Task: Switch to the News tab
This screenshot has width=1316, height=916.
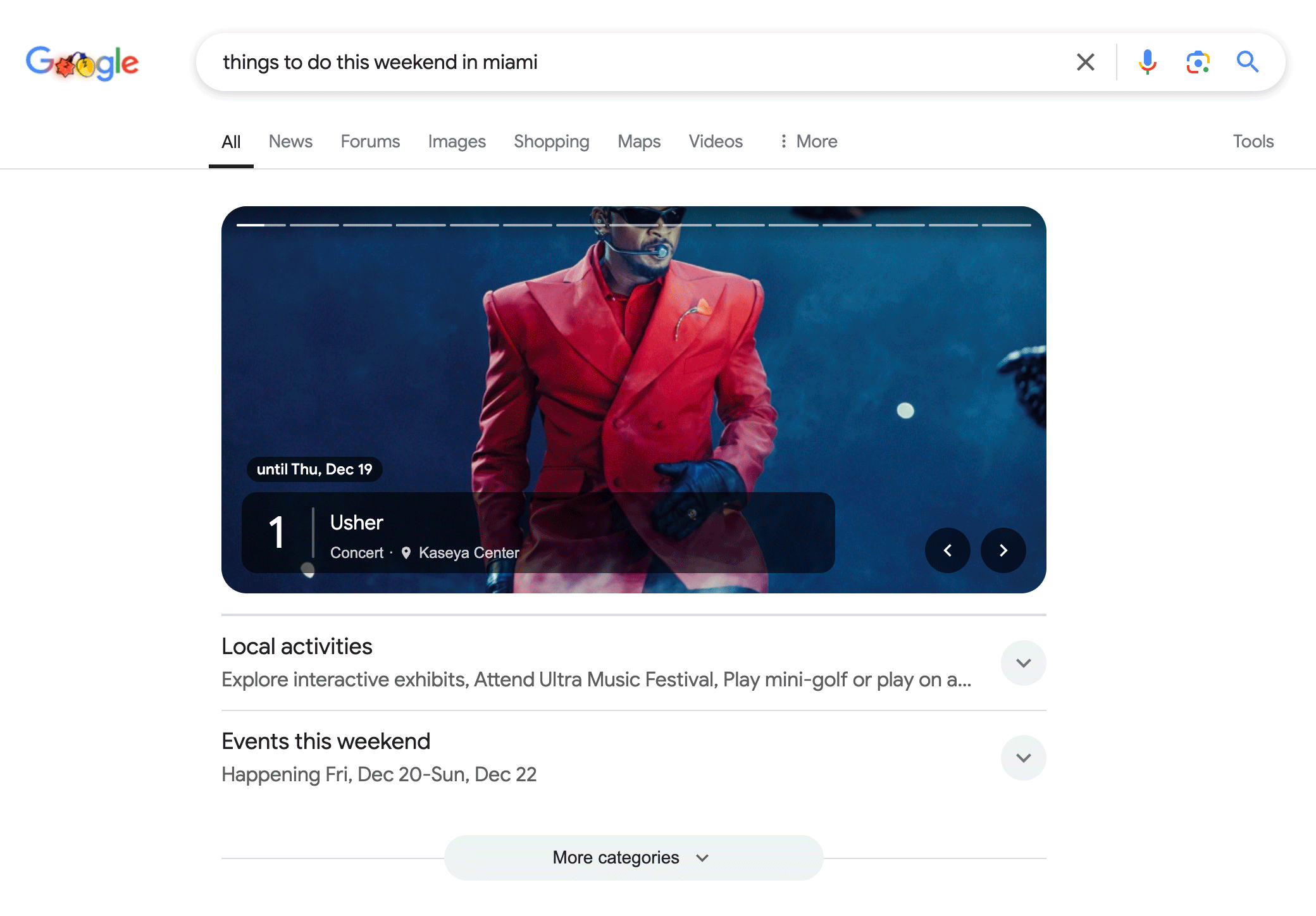Action: (x=290, y=141)
